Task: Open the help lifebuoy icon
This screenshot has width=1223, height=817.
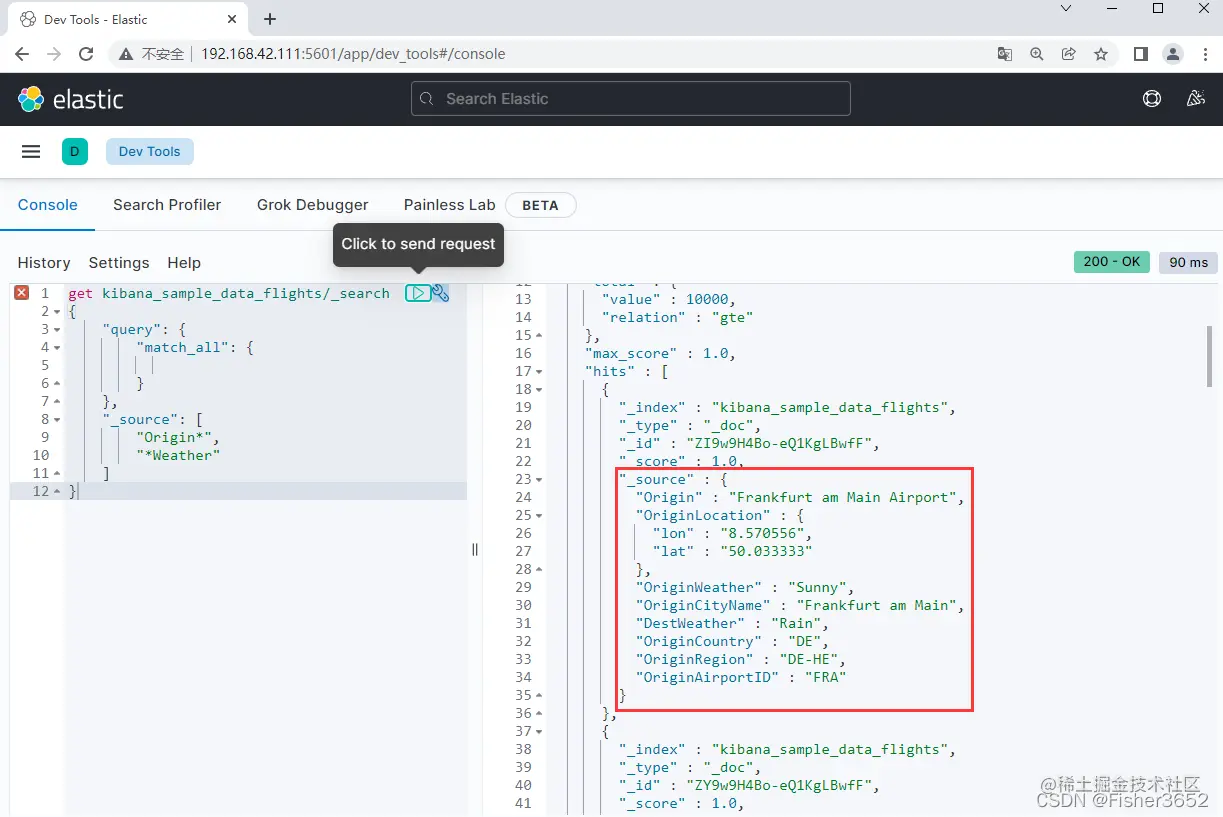Action: point(1152,99)
